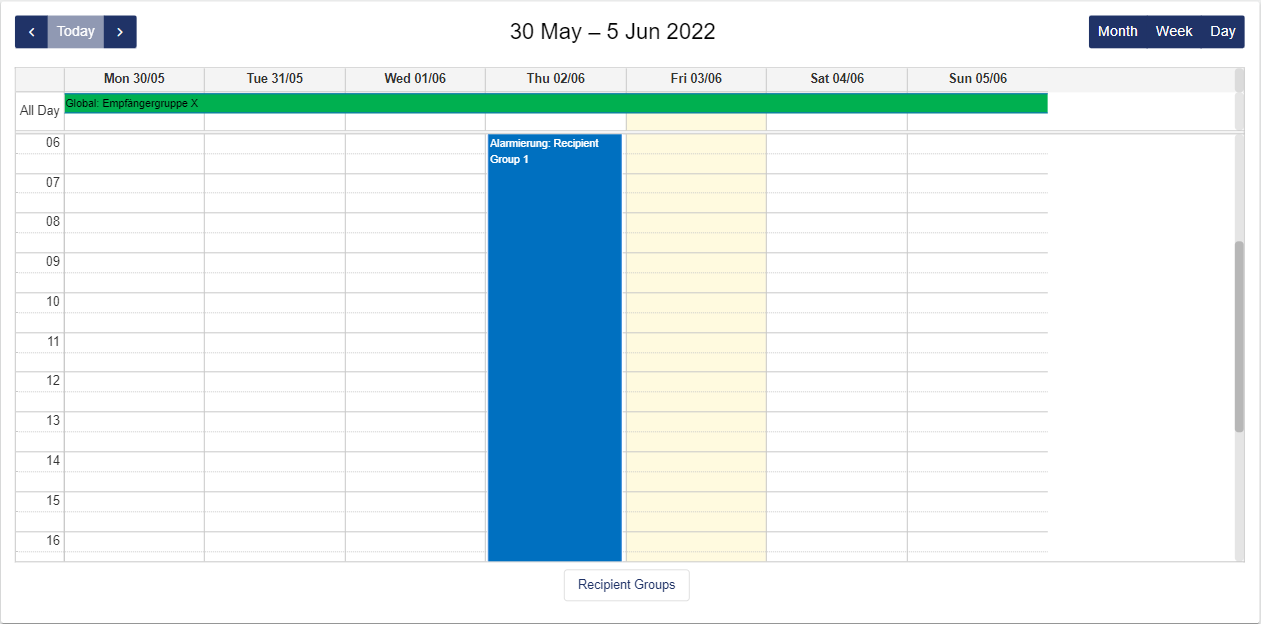1261x624 pixels.
Task: Select the Thu 02/06 column header
Action: (556, 79)
